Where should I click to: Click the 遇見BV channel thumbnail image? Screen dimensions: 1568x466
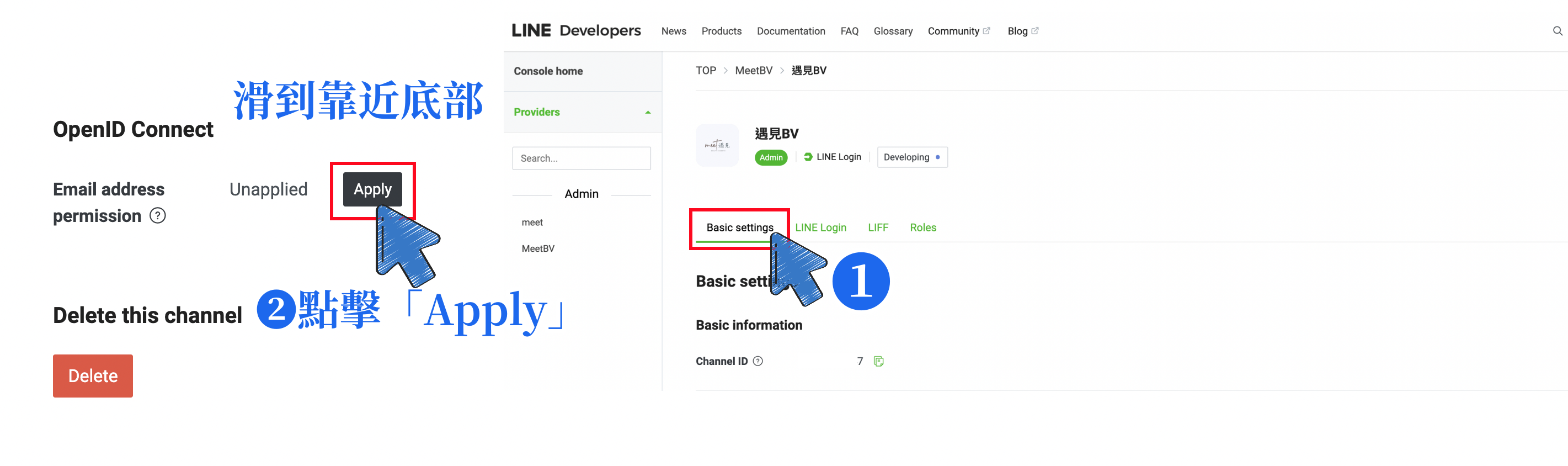pyautogui.click(x=717, y=146)
